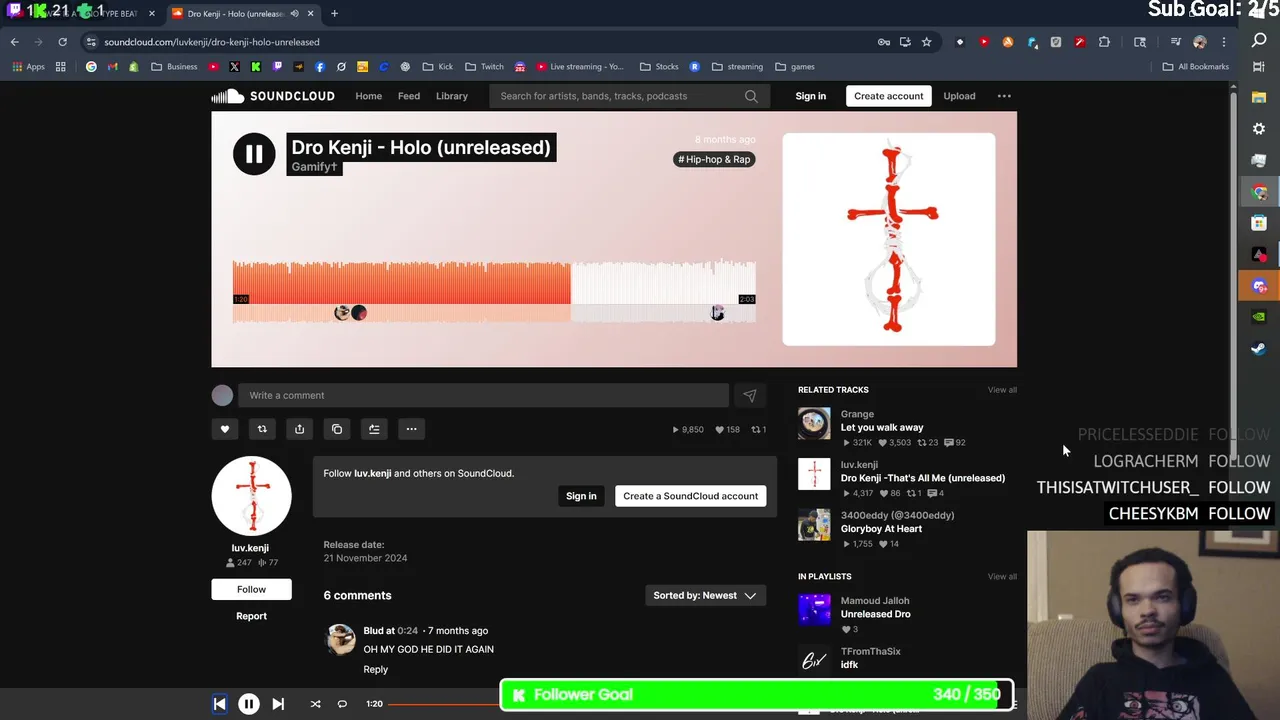View all related tracks
This screenshot has height=720, width=1280.
click(1002, 390)
